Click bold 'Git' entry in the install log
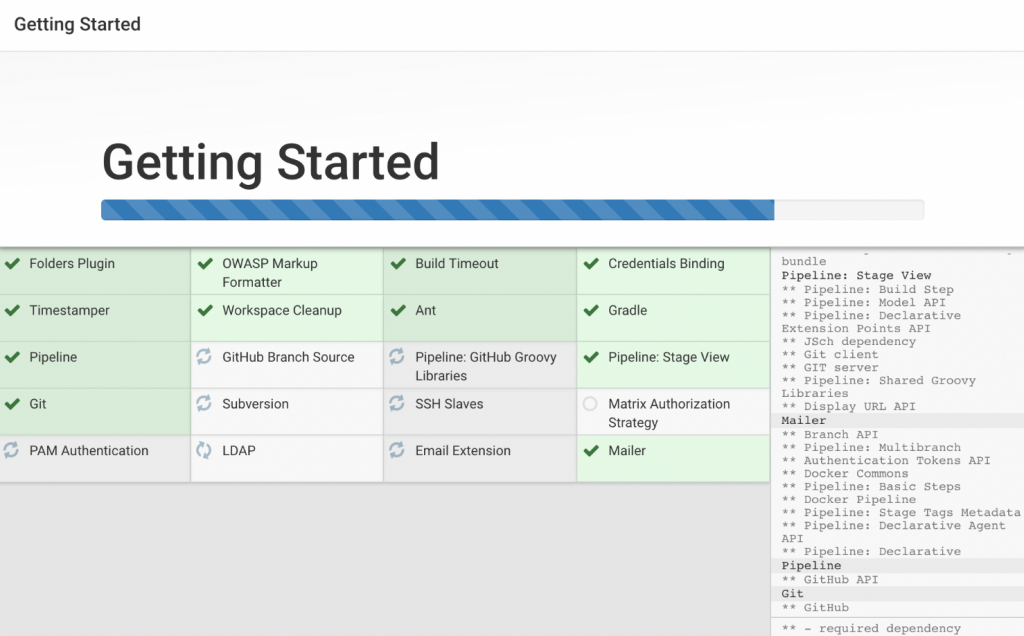The height and width of the screenshot is (636, 1024). click(x=792, y=594)
